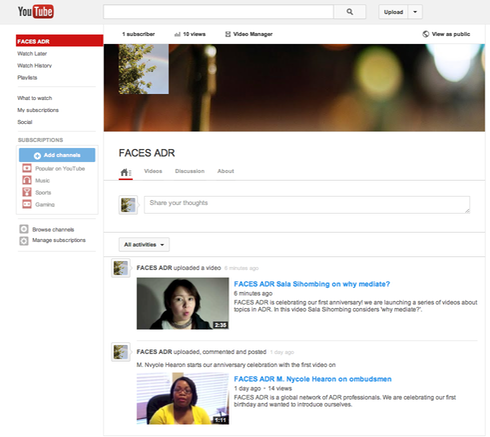Click the Sports channel icon

click(27, 192)
